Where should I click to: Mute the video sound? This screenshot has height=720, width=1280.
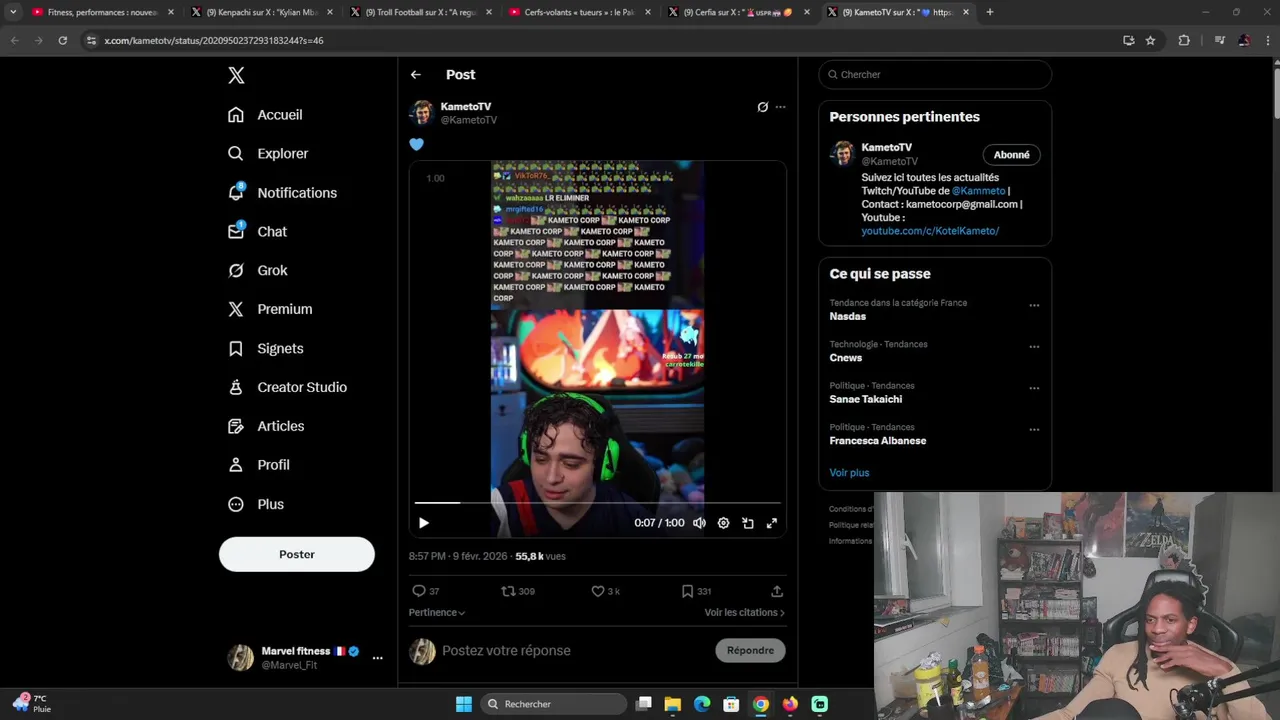point(699,523)
